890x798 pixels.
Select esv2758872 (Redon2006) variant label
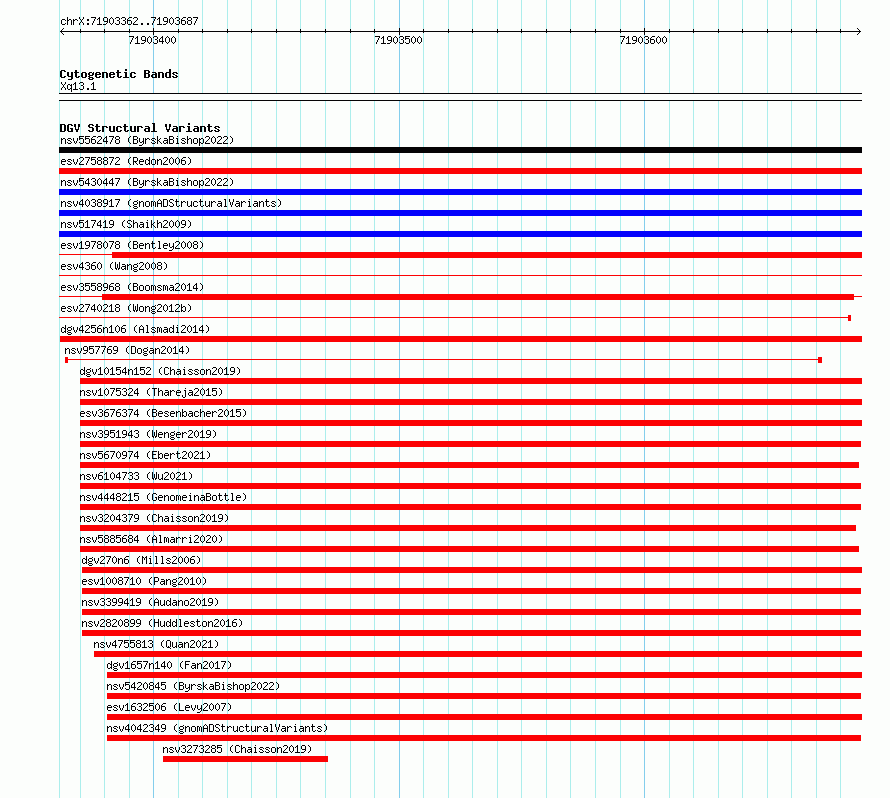click(x=126, y=161)
